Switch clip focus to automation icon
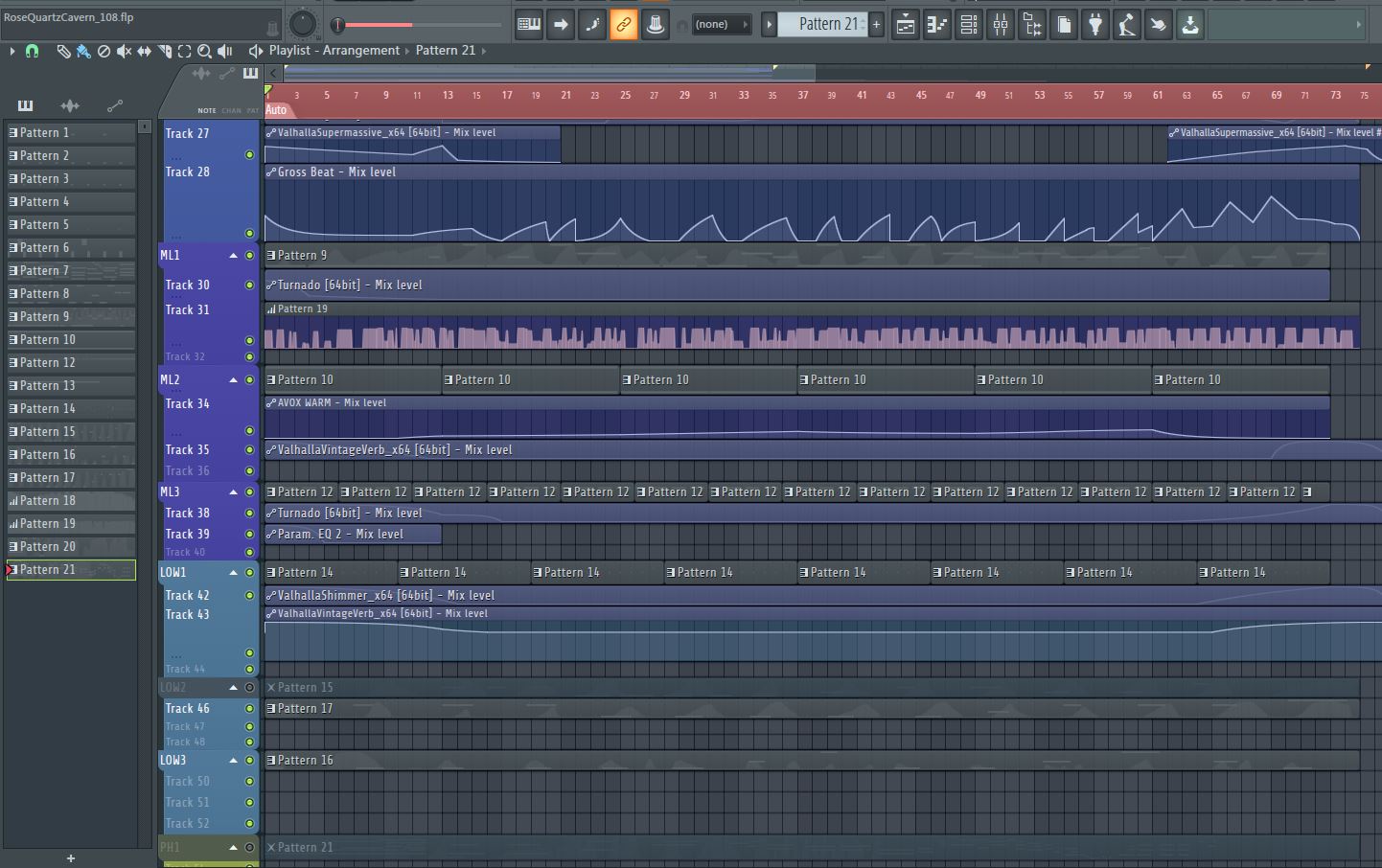 [227, 73]
